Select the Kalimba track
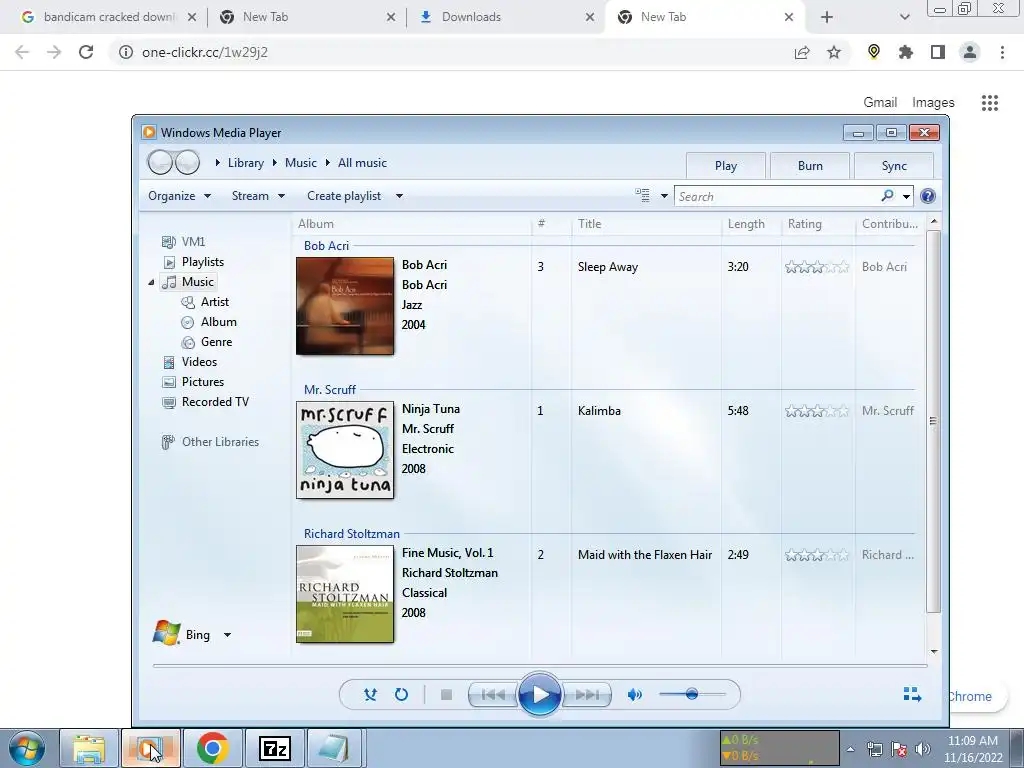1024x768 pixels. pyautogui.click(x=599, y=411)
